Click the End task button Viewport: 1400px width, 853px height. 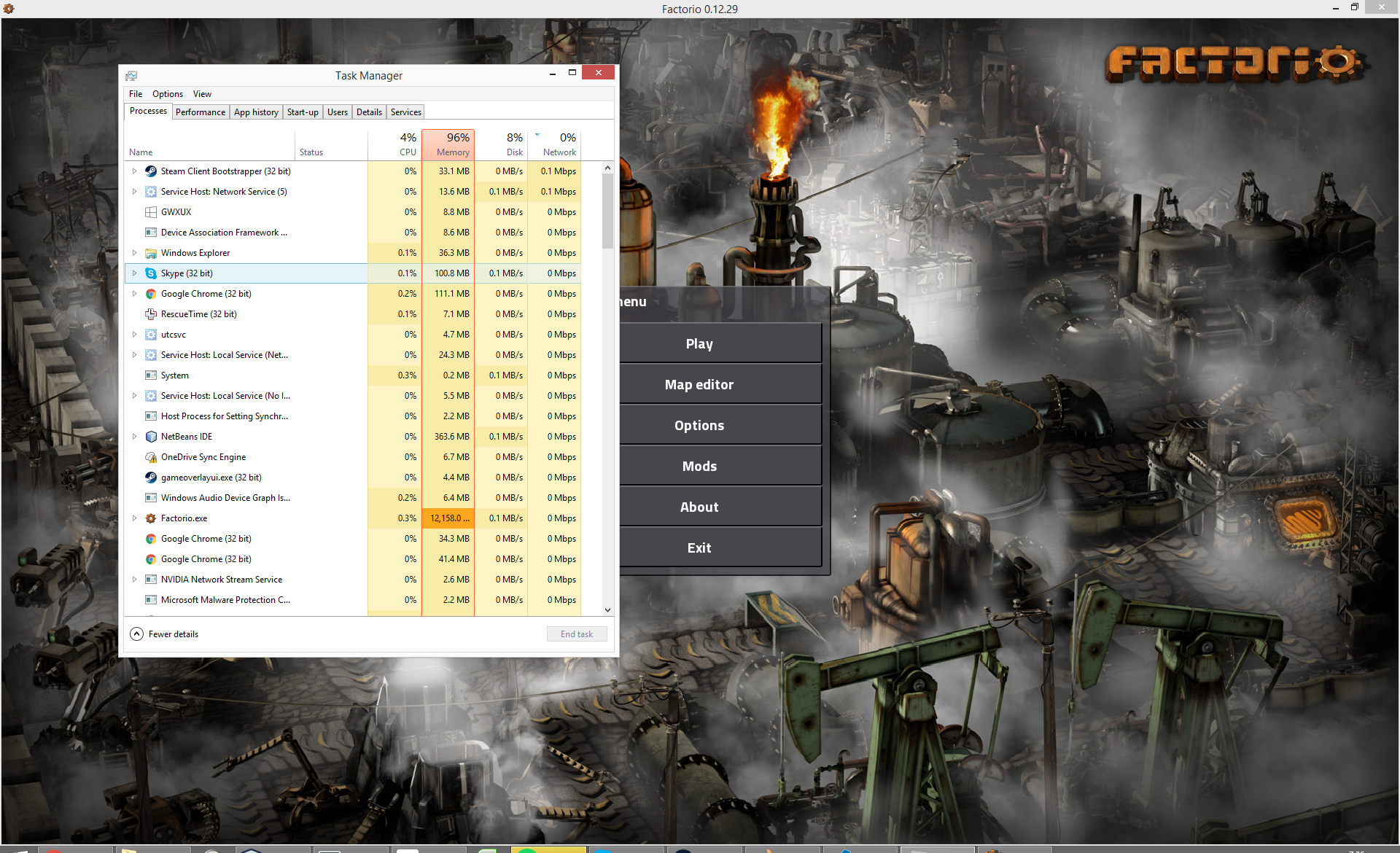coord(577,634)
